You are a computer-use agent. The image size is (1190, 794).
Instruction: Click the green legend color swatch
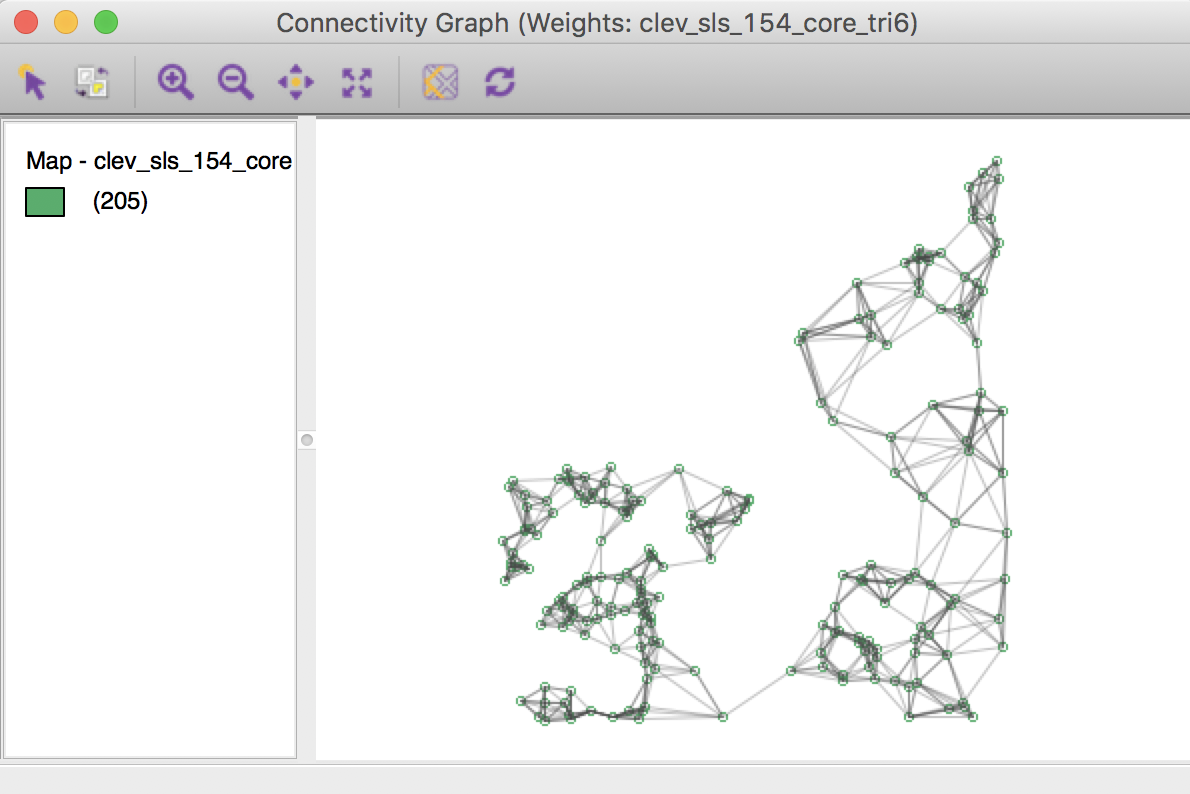pyautogui.click(x=45, y=202)
